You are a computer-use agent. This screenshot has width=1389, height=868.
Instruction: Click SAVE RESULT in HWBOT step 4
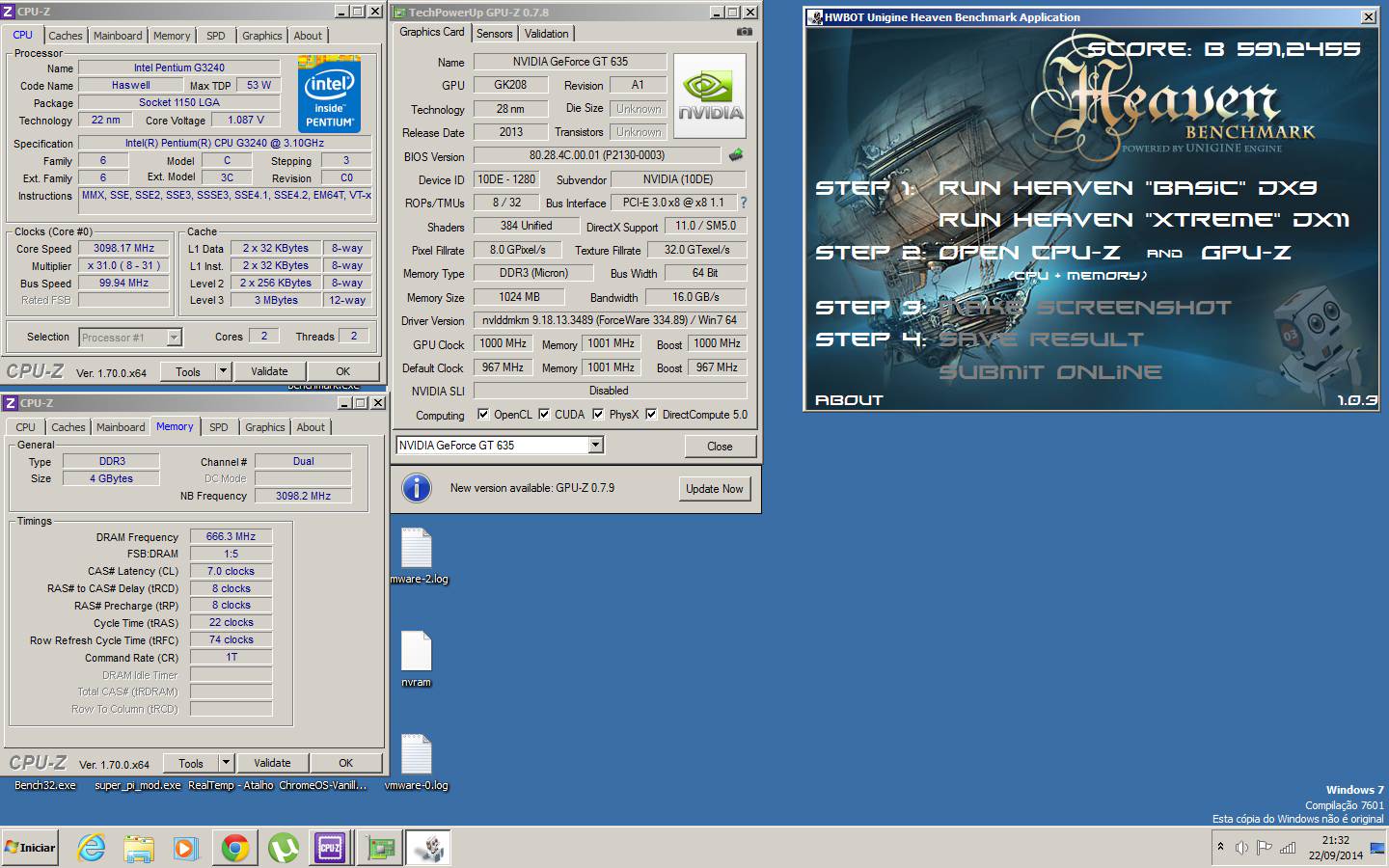tap(1041, 339)
